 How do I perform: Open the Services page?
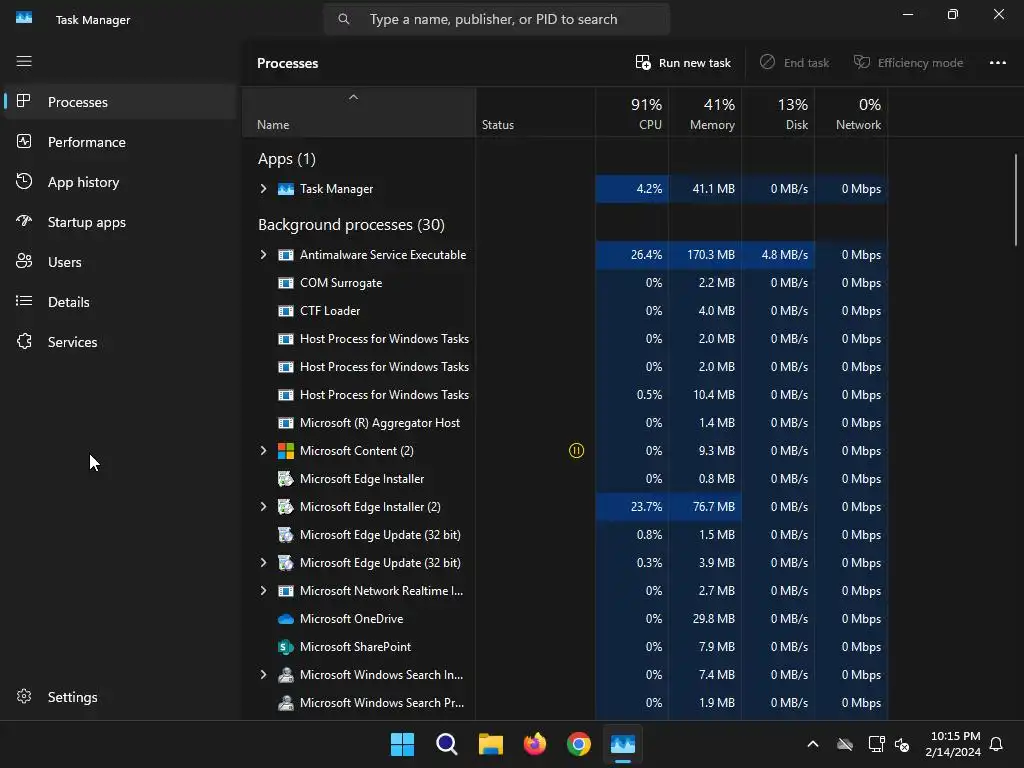pos(120,342)
